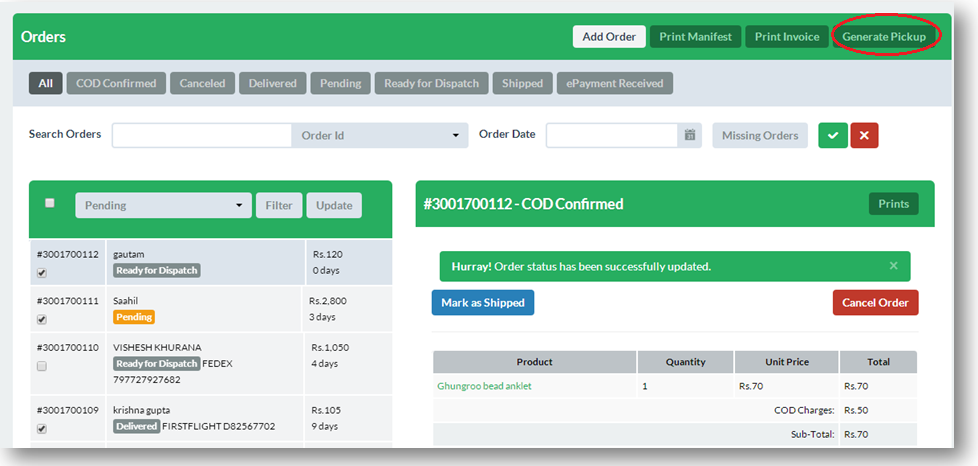Click customer name VISHESH KHURANA
This screenshot has height=466, width=978.
coord(157,347)
